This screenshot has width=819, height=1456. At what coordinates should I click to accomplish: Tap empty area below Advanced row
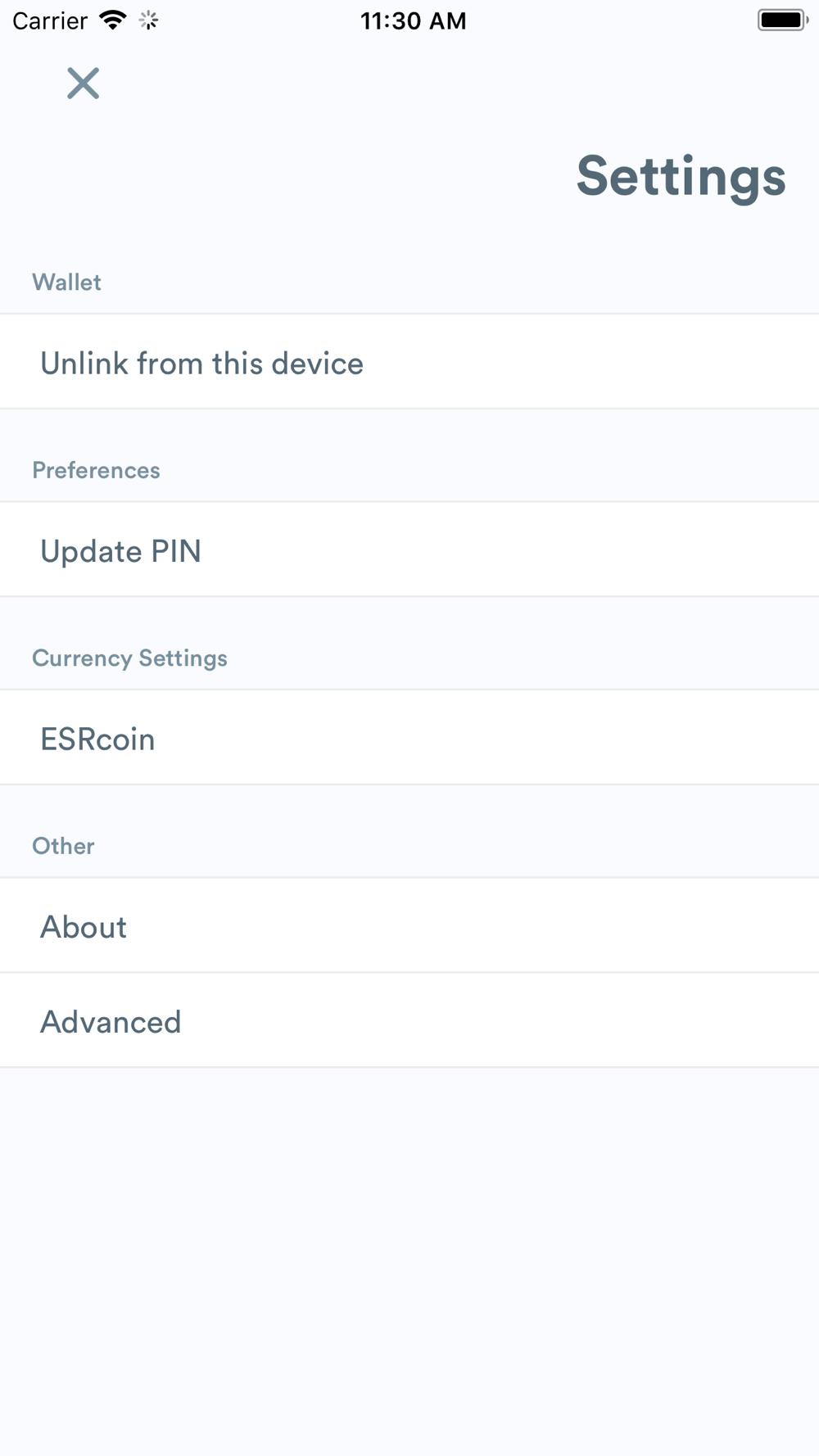point(409,1261)
